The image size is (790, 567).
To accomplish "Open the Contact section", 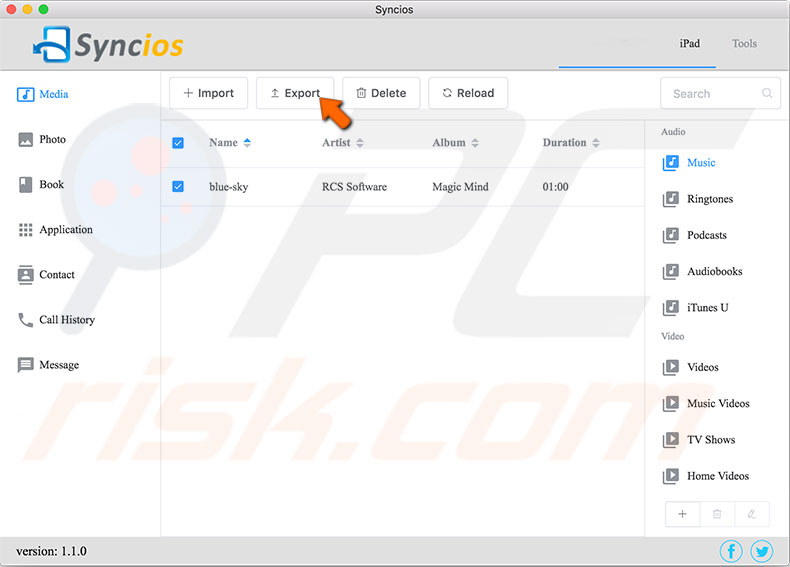I will [x=46, y=275].
